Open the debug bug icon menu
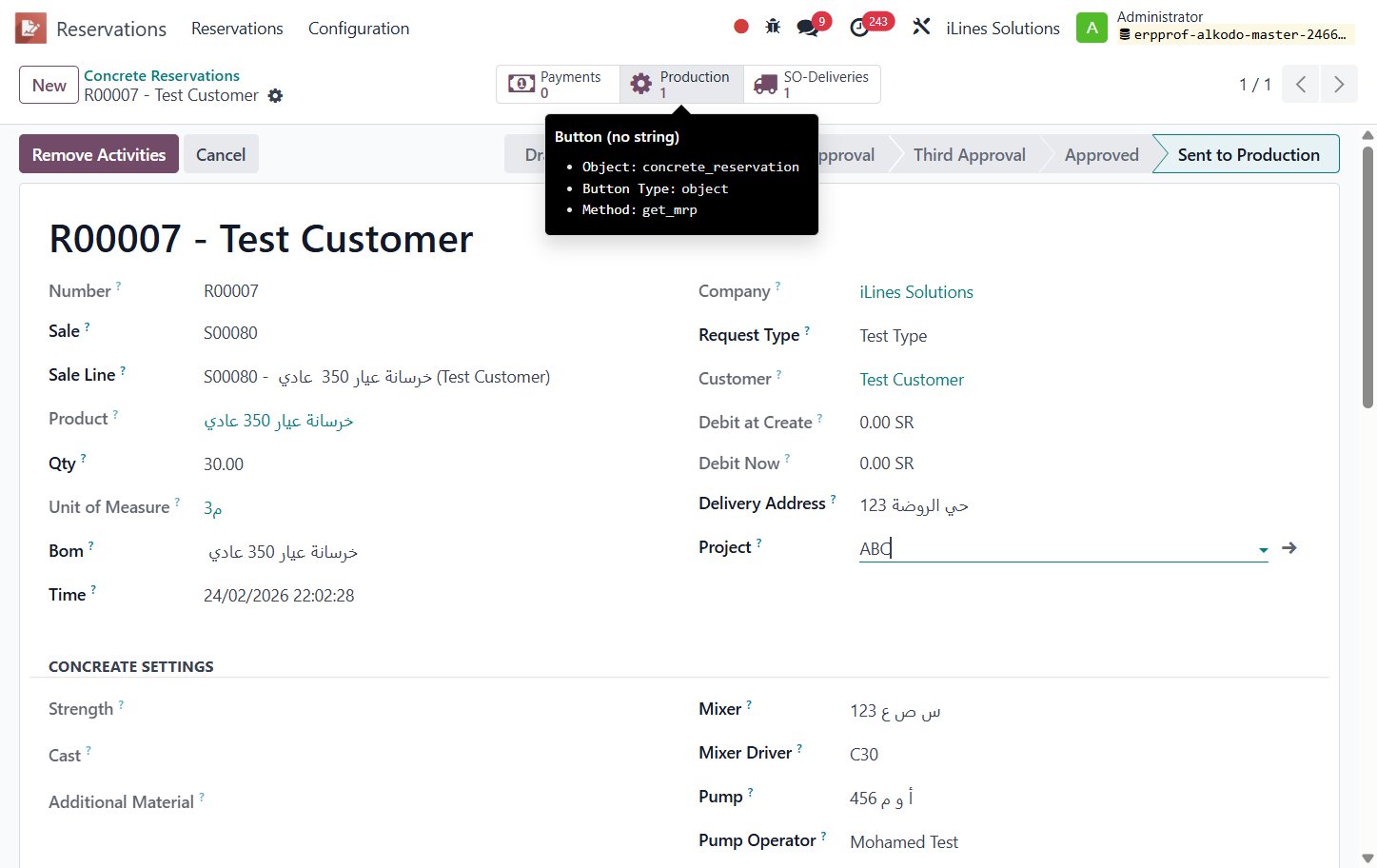The image size is (1377, 868). click(773, 27)
